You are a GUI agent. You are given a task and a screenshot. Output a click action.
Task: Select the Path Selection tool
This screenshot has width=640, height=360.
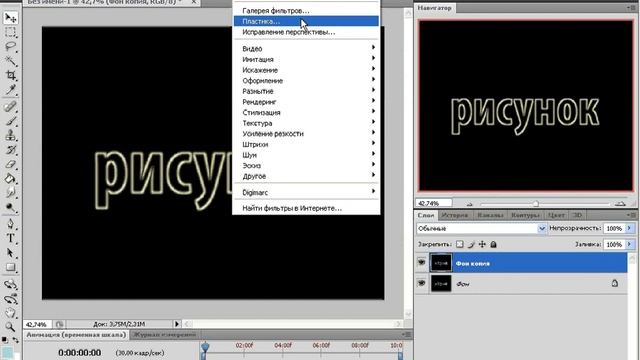[x=11, y=253]
